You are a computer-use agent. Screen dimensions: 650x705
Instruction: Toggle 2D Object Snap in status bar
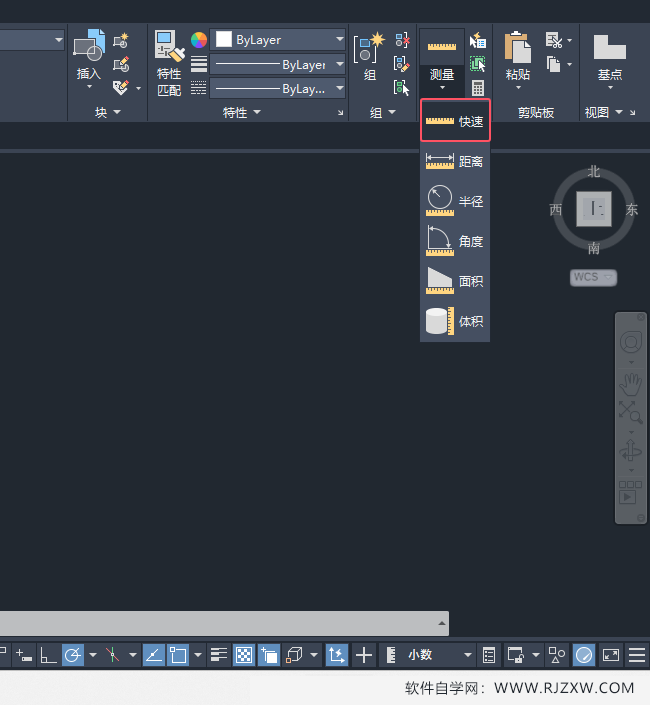[x=178, y=655]
